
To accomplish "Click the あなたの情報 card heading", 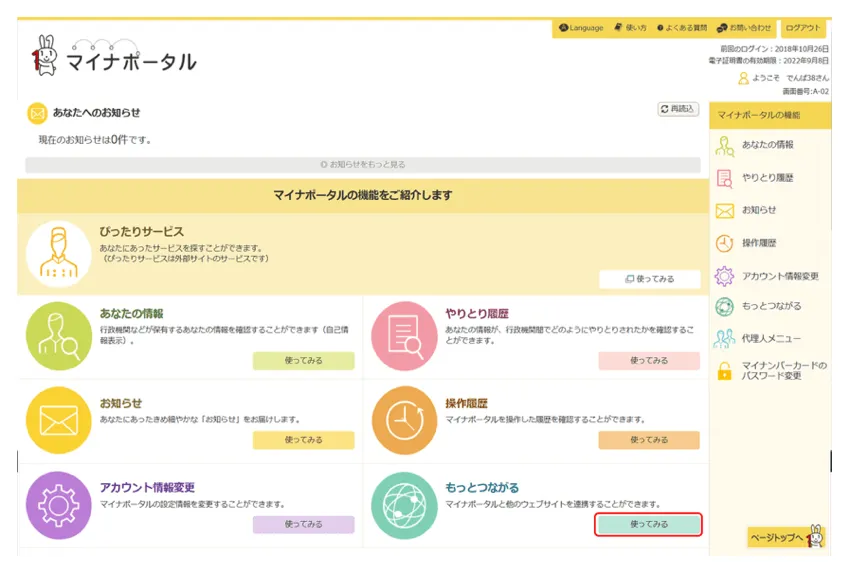I will (131, 313).
